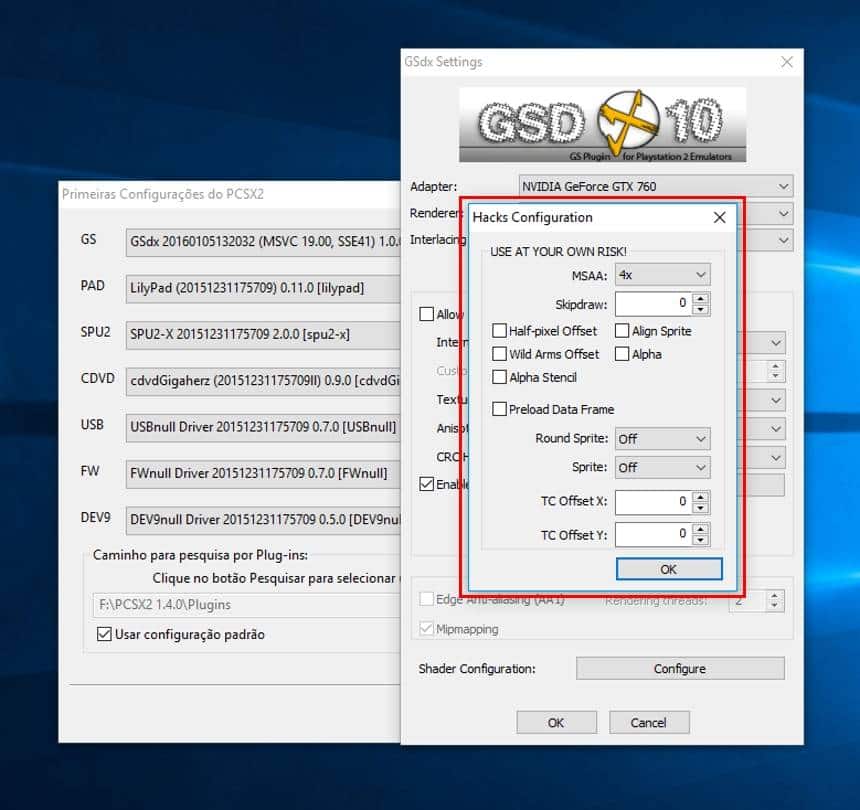Viewport: 860px width, 810px height.
Task: Click the TC Offset X field
Action: coord(653,502)
